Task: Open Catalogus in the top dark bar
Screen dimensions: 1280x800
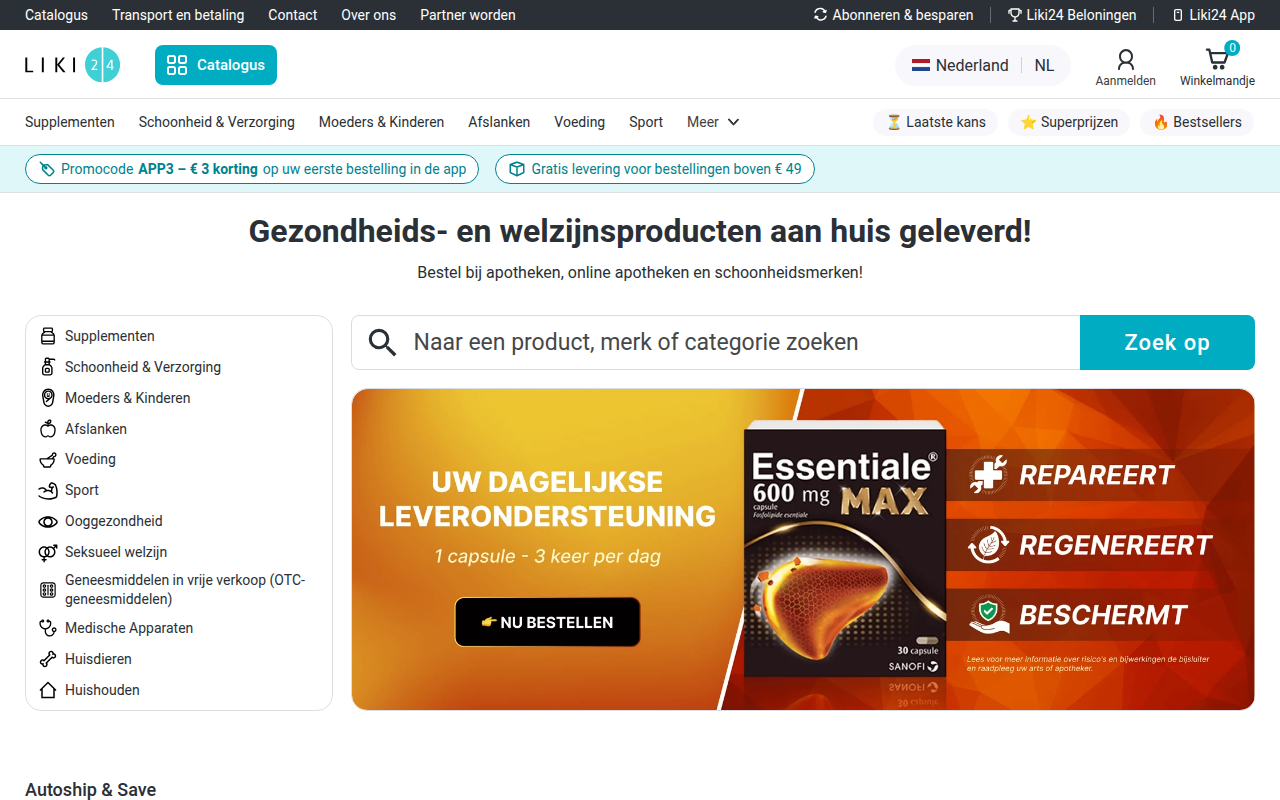Action: click(56, 15)
